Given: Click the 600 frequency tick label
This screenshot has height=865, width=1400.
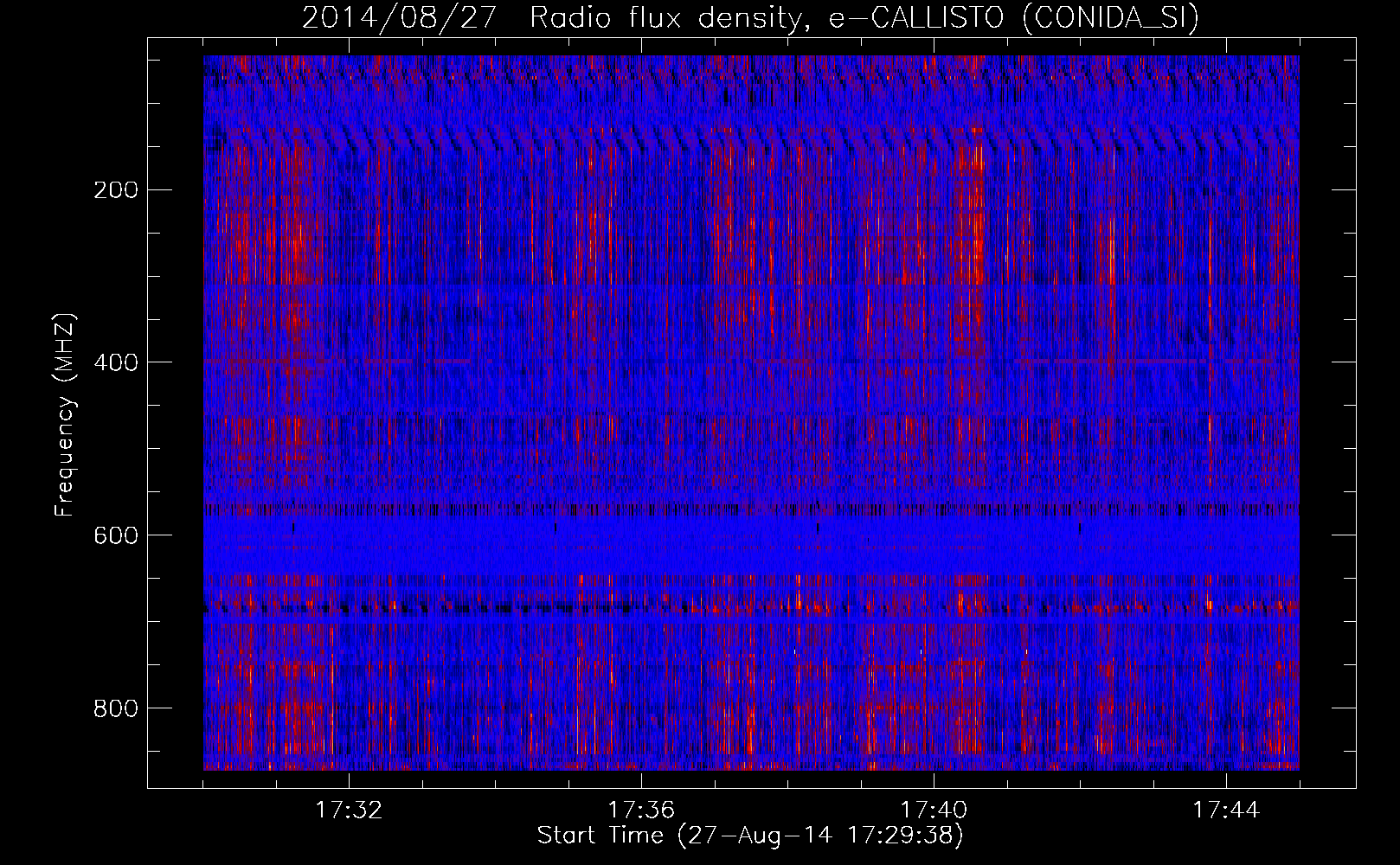Looking at the screenshot, I should click(116, 536).
